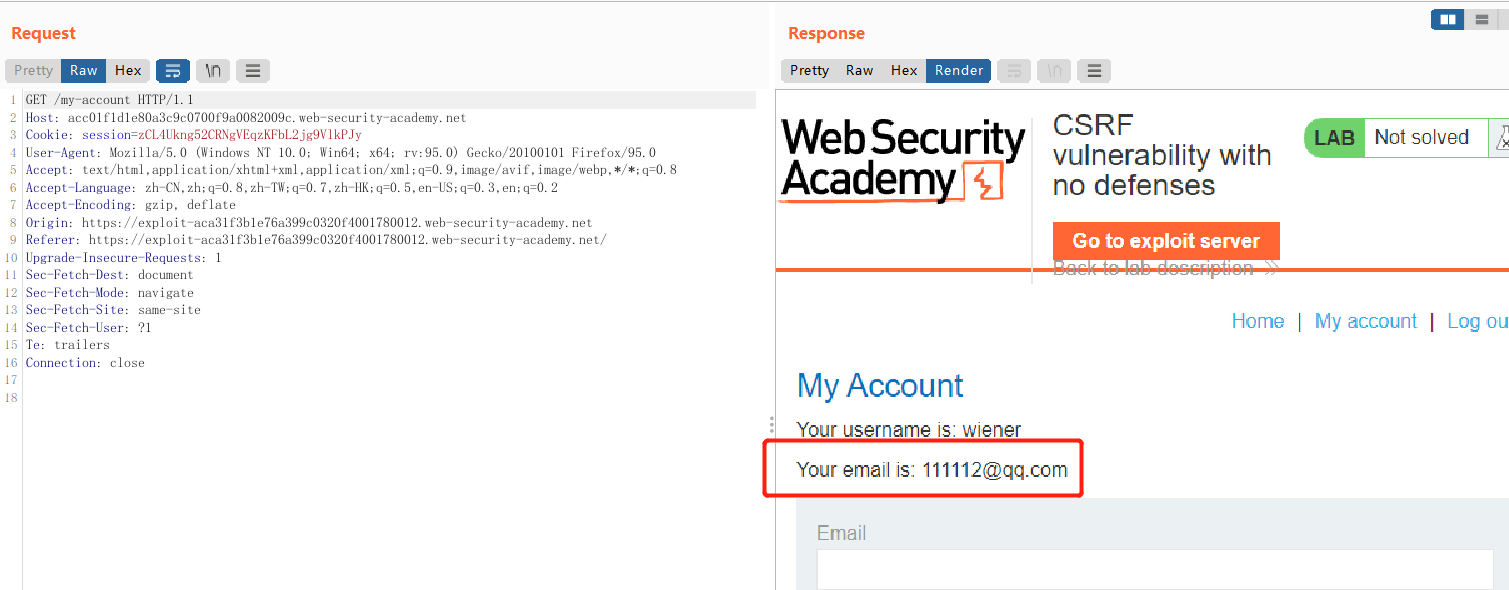Viewport: 1509px width, 590px height.
Task: Click Response panel word wrap icon
Action: coord(1013,71)
